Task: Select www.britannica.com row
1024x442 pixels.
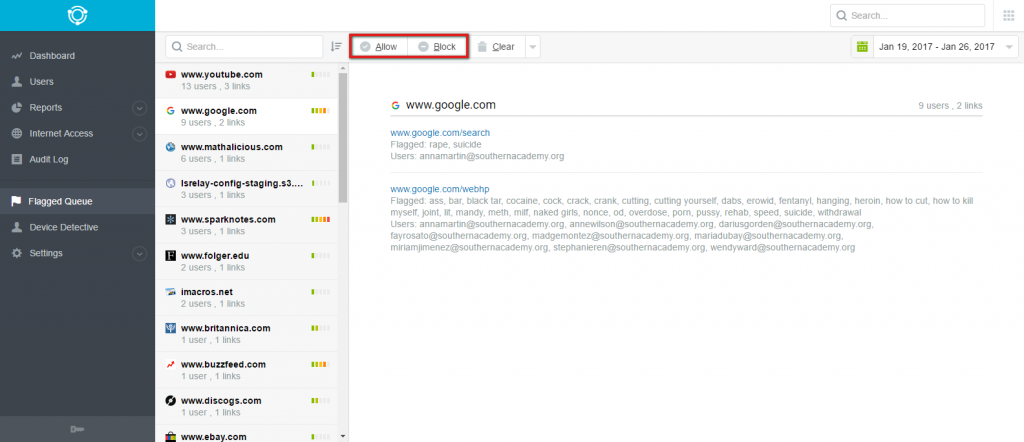Action: click(246, 334)
